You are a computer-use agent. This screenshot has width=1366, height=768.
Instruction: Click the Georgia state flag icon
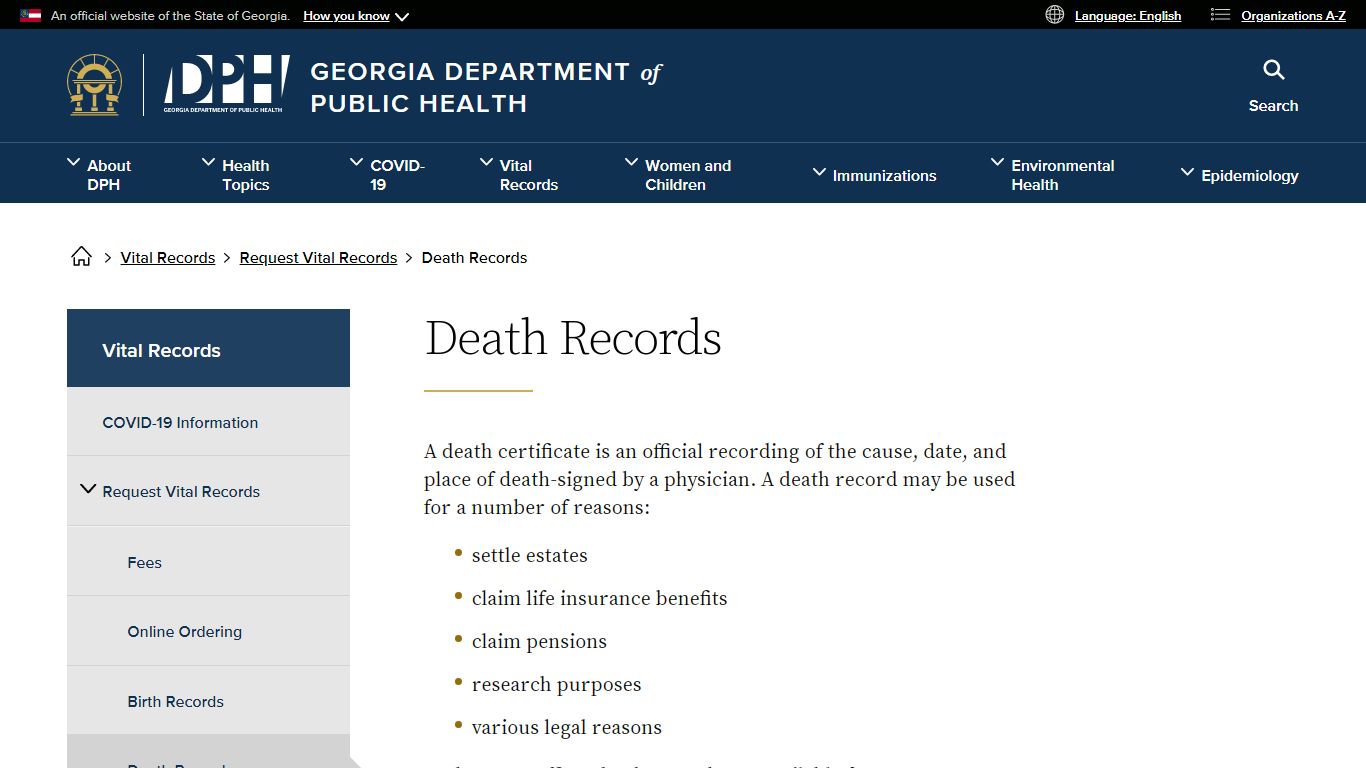[x=30, y=16]
